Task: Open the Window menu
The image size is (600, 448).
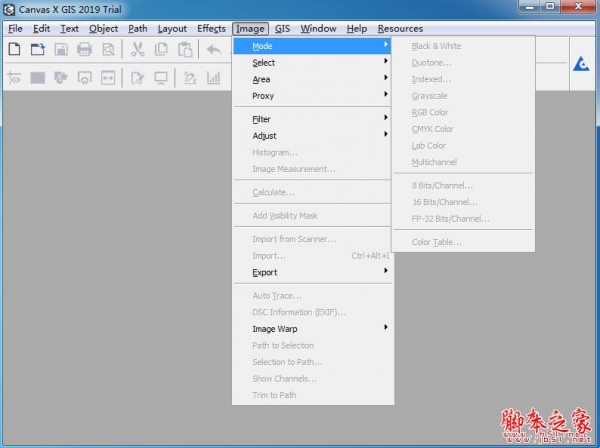Action: point(318,29)
